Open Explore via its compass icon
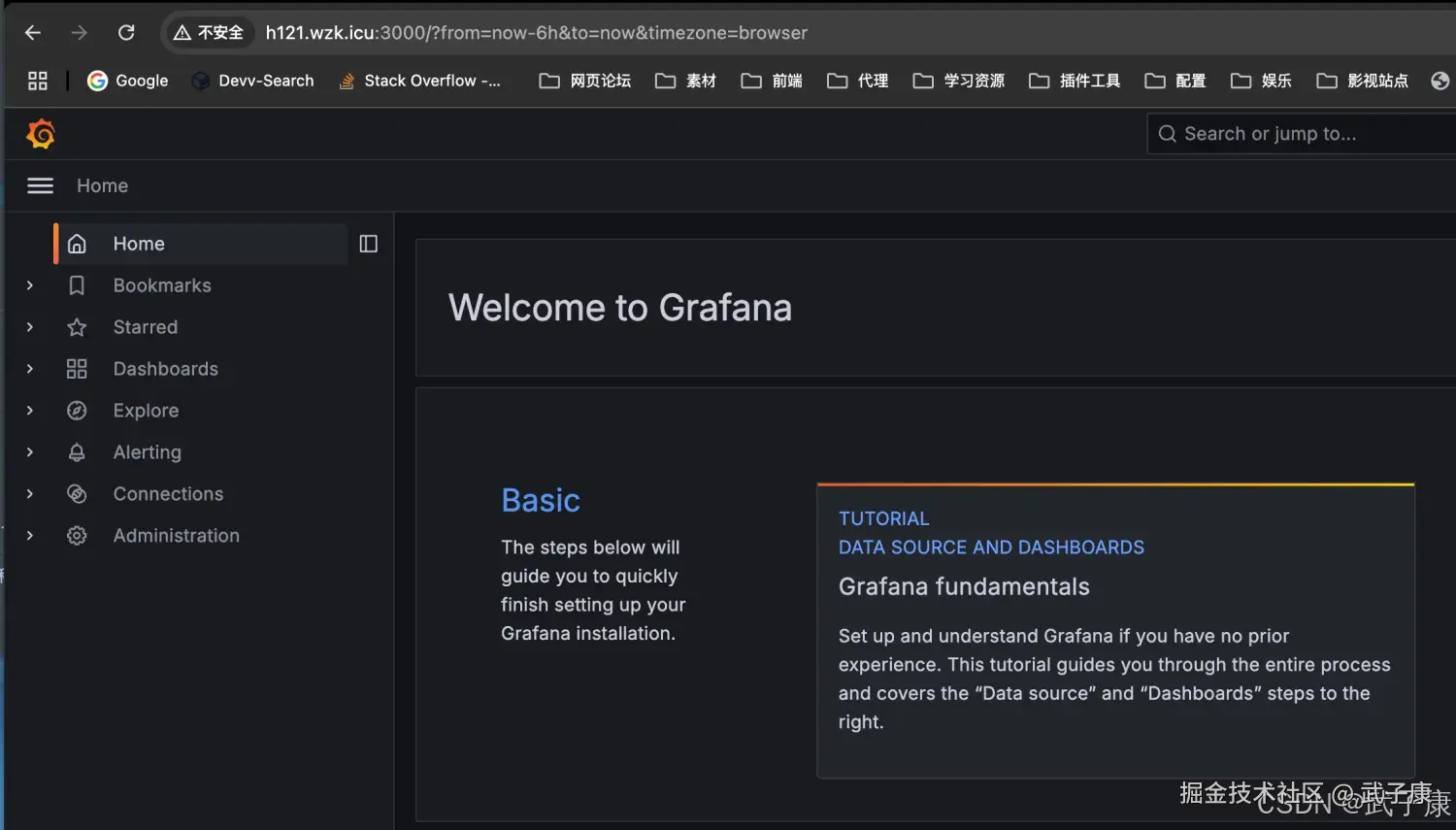1456x830 pixels. 77,410
